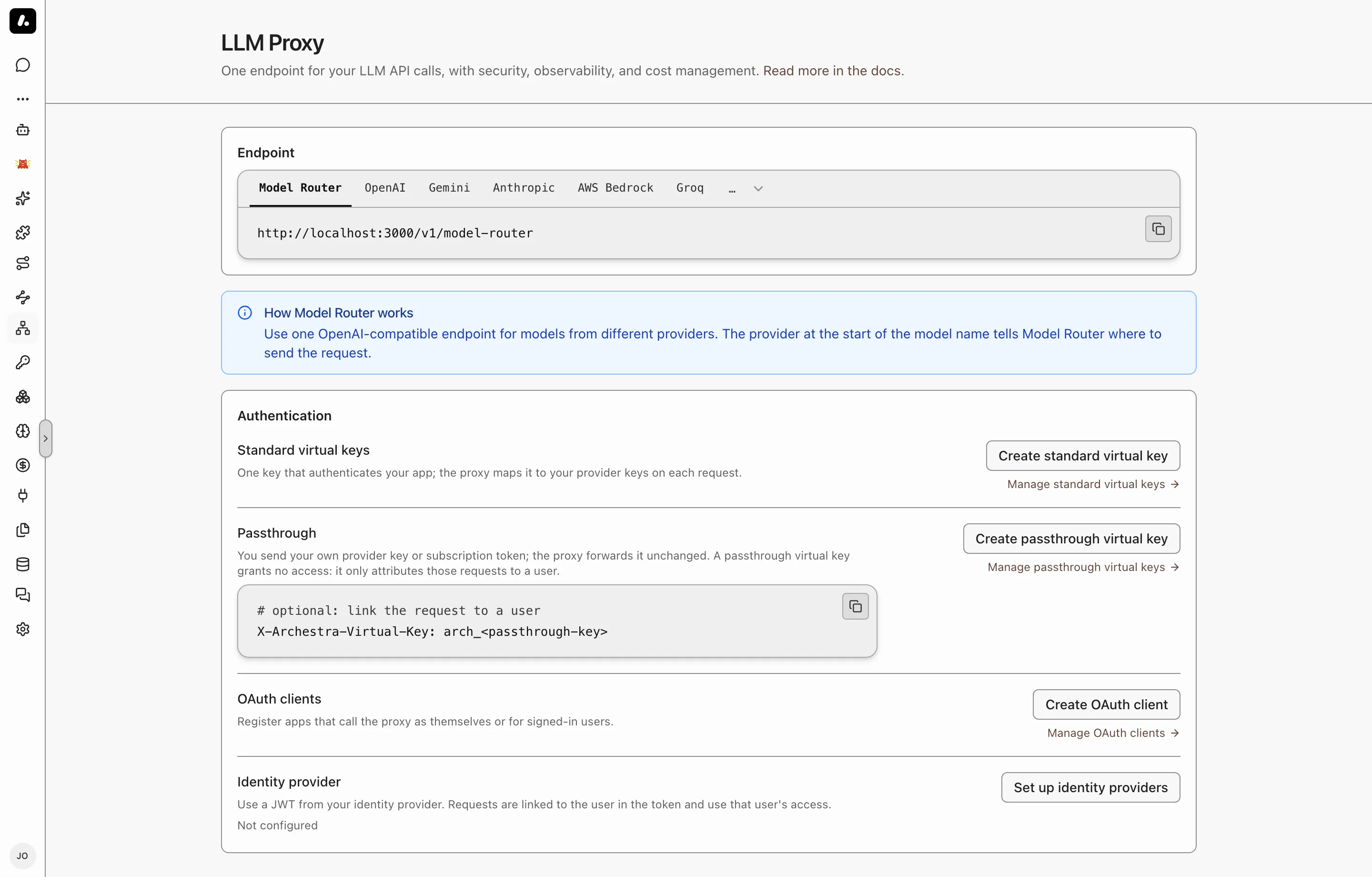
Task: Click the dollar coin cost icon
Action: point(23,465)
